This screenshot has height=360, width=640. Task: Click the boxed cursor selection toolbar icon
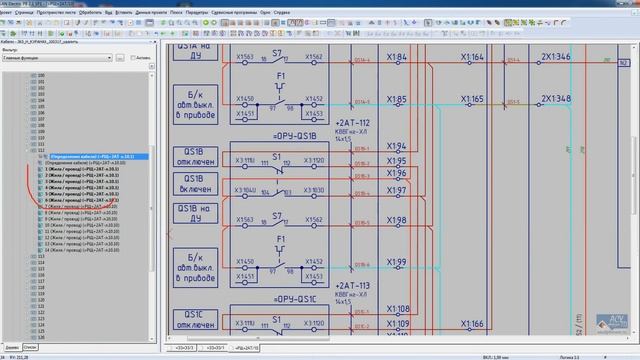[x=428, y=23]
